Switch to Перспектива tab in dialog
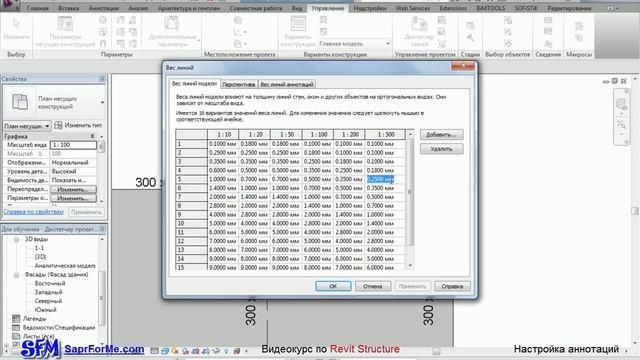640x360 pixels. pos(239,84)
